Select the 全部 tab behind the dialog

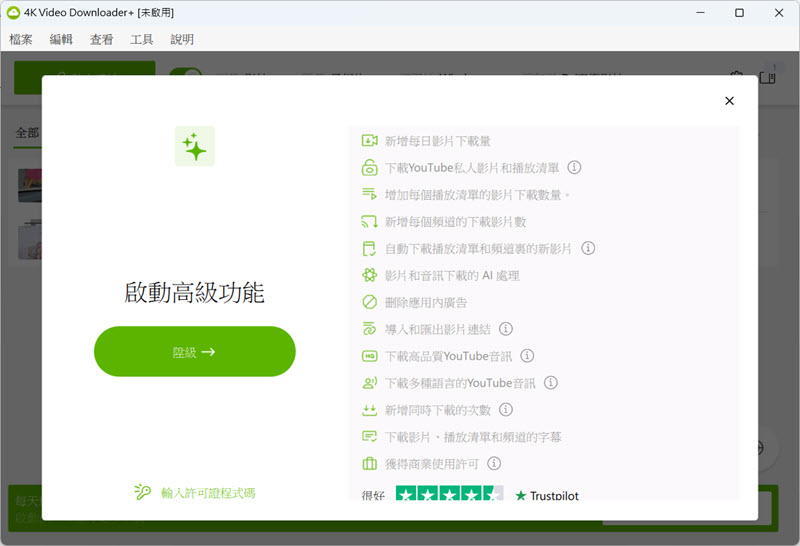28,133
